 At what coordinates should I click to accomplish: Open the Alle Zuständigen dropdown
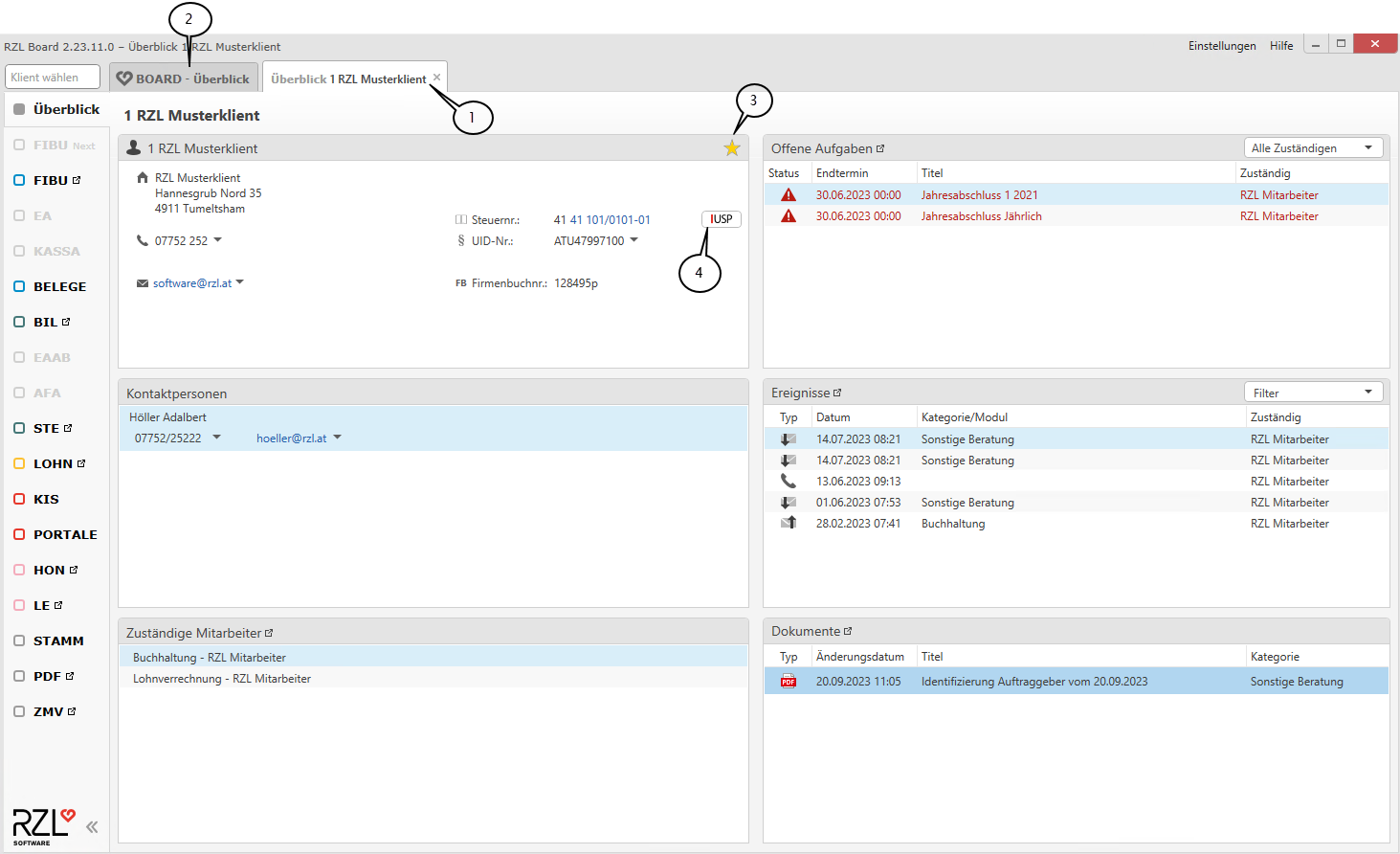point(1313,148)
